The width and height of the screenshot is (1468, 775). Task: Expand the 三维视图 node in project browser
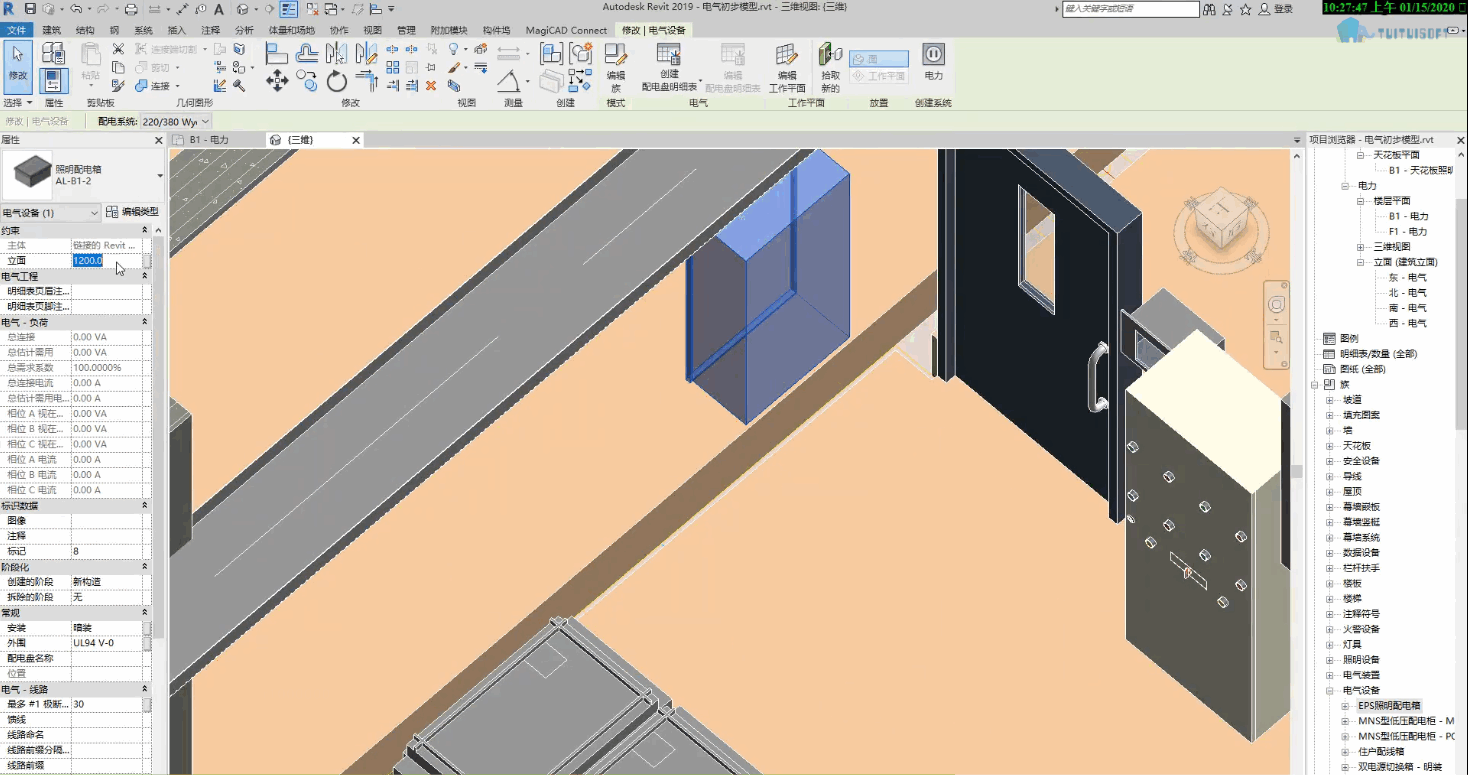tap(1361, 247)
